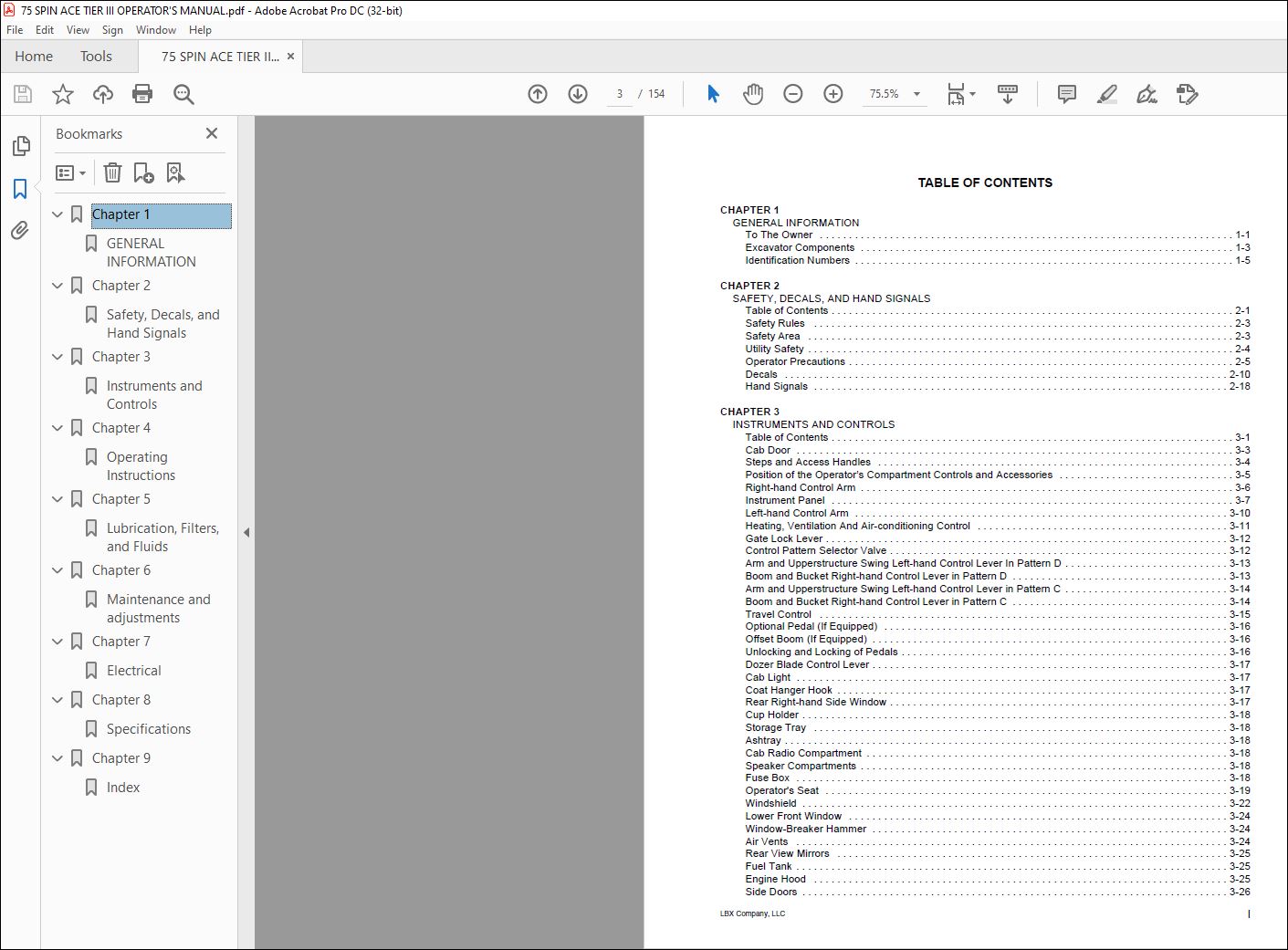Screen dimensions: 1288x950
Task: Close the Bookmarks panel
Action: coord(212,133)
